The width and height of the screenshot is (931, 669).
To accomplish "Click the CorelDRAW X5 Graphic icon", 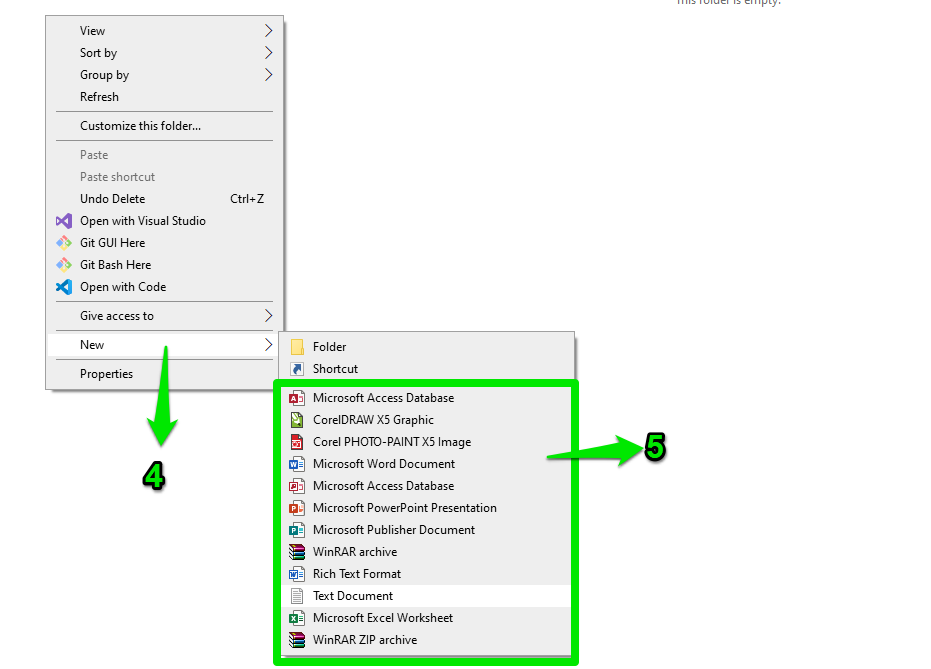I will [x=297, y=420].
